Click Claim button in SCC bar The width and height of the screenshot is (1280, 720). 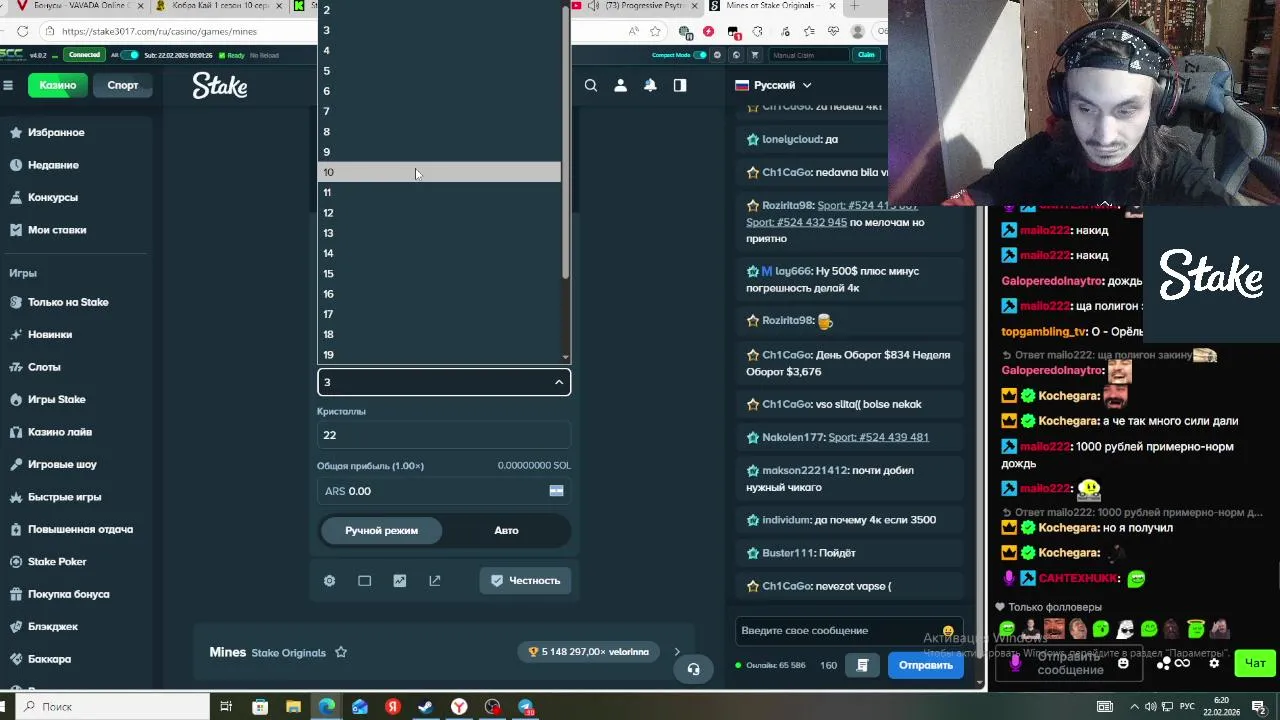click(866, 55)
